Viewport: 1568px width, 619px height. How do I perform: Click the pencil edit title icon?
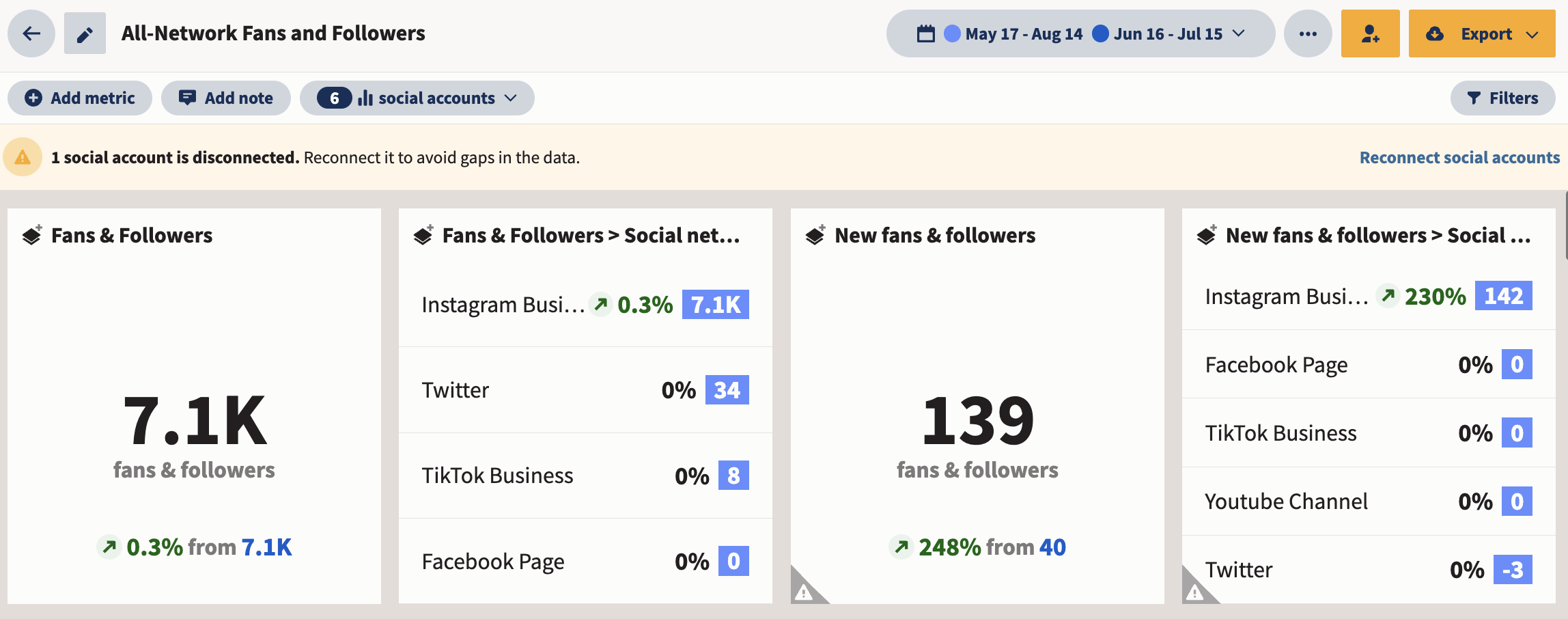[85, 33]
